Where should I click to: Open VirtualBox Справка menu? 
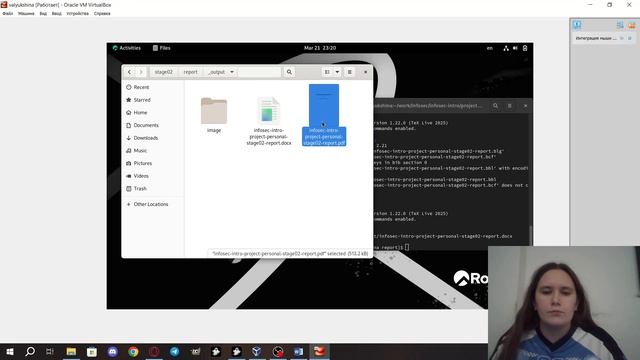pos(102,13)
